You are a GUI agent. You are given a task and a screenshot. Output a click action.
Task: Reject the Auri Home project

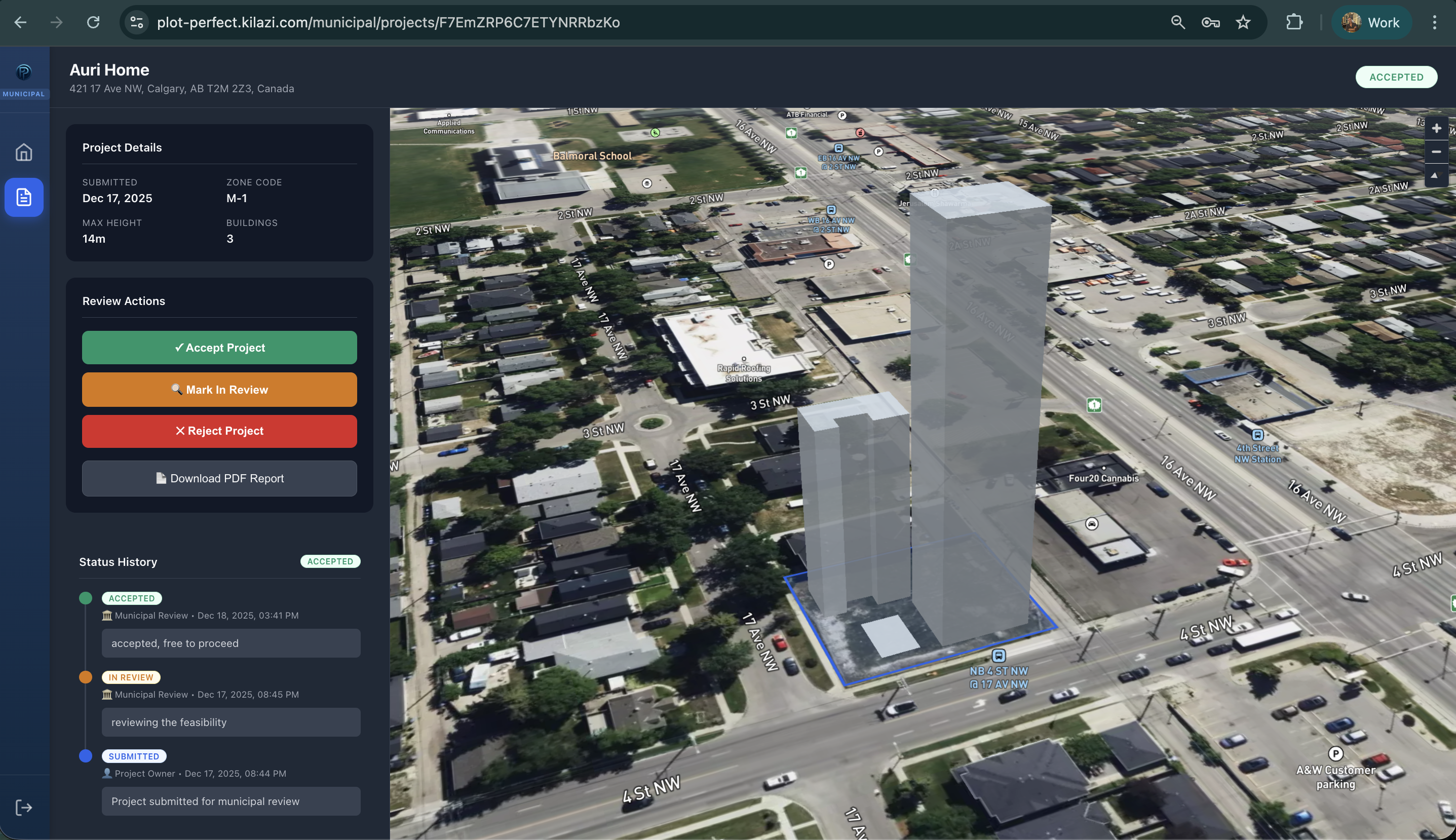coord(219,431)
